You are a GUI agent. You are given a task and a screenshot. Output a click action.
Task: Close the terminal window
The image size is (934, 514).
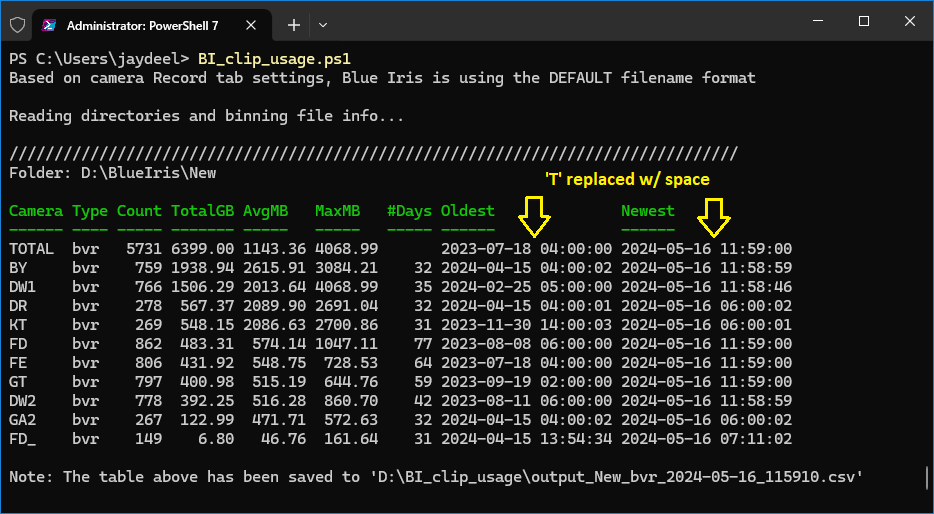tap(910, 21)
